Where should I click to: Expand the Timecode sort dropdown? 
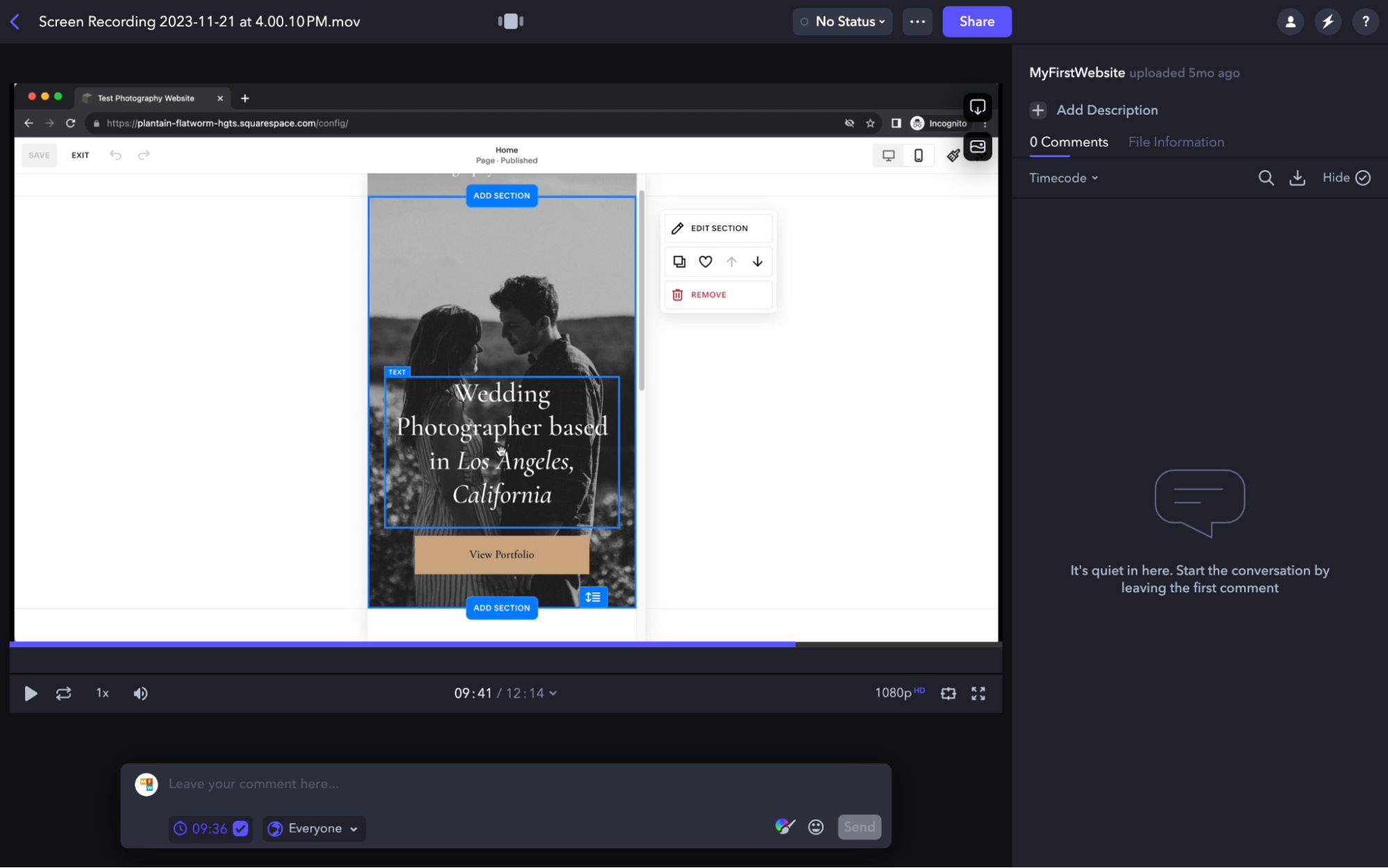tap(1063, 178)
